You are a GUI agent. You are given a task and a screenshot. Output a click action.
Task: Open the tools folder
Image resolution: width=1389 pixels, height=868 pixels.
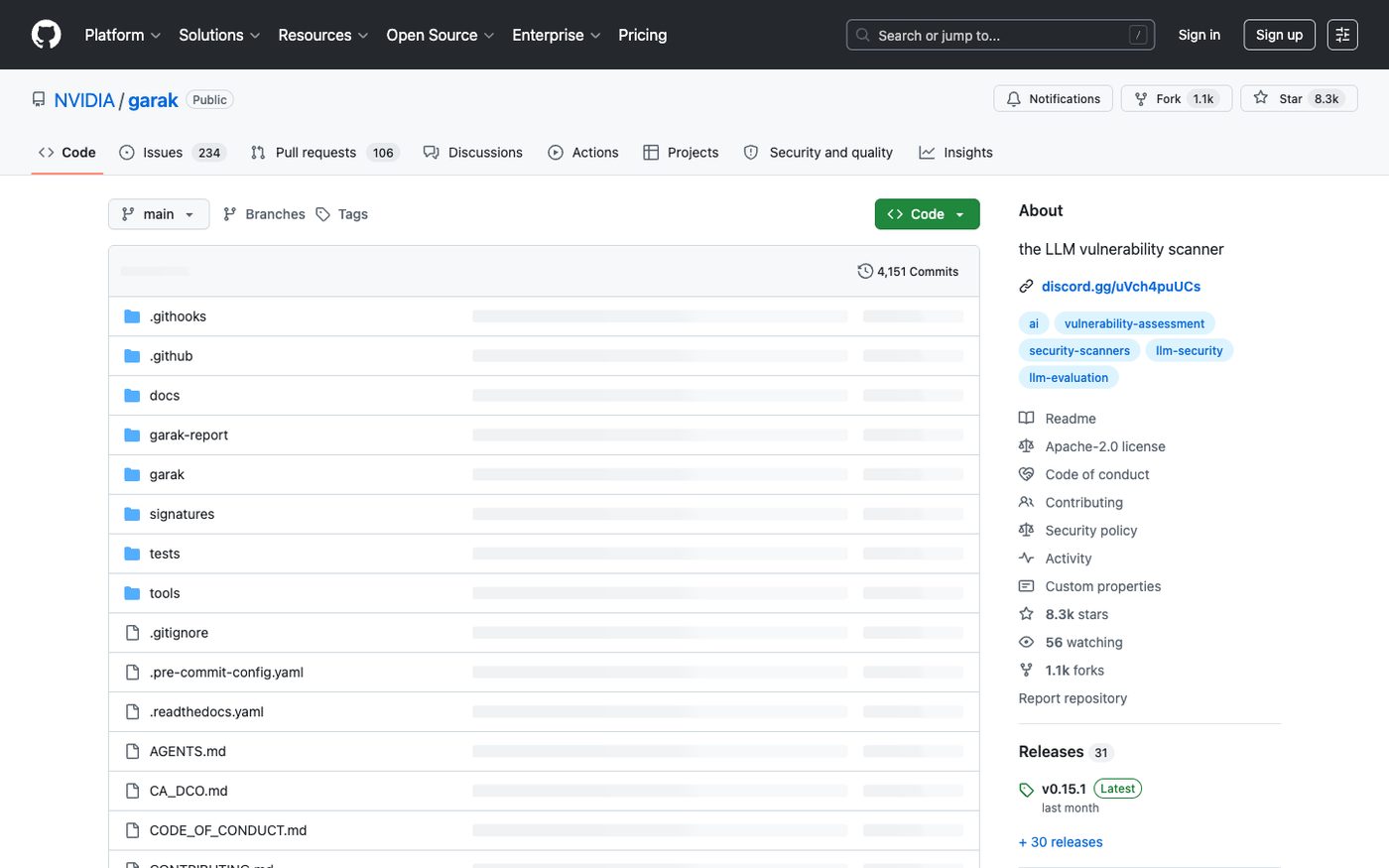click(x=165, y=593)
